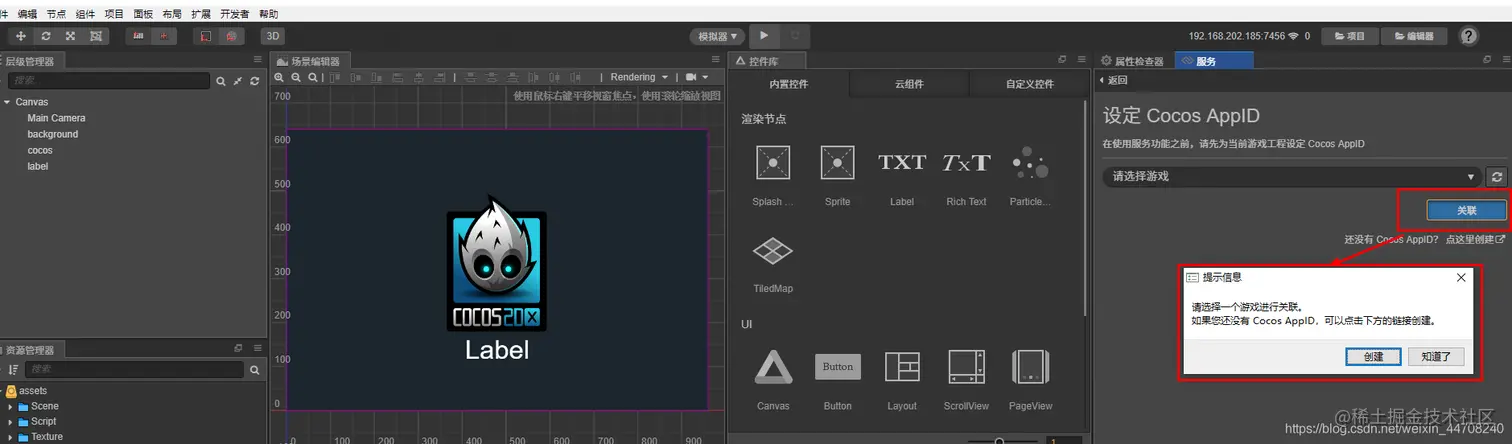The width and height of the screenshot is (1512, 444).
Task: Reset scene editor zoom
Action: point(311,77)
